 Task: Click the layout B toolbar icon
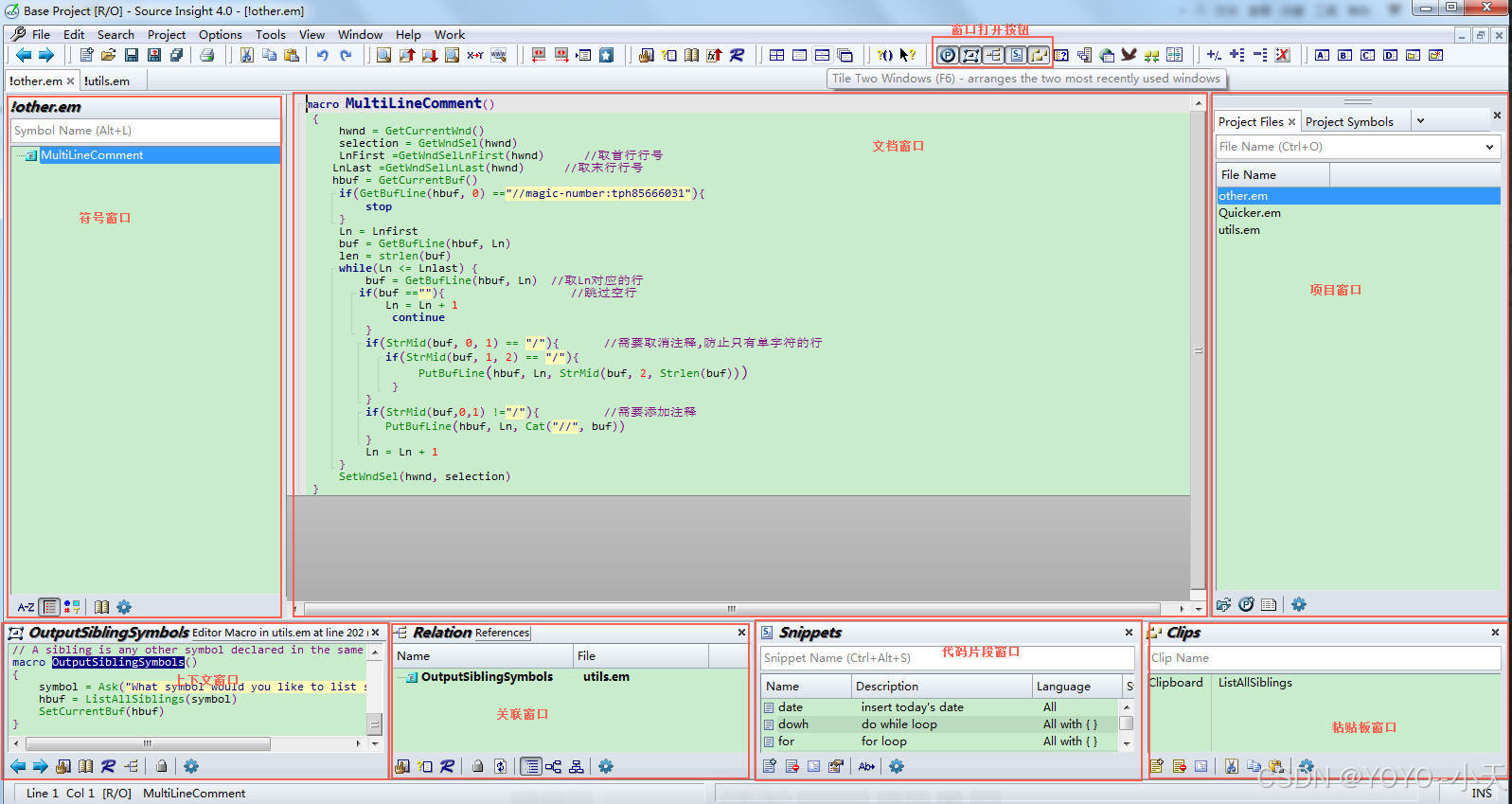[1344, 55]
